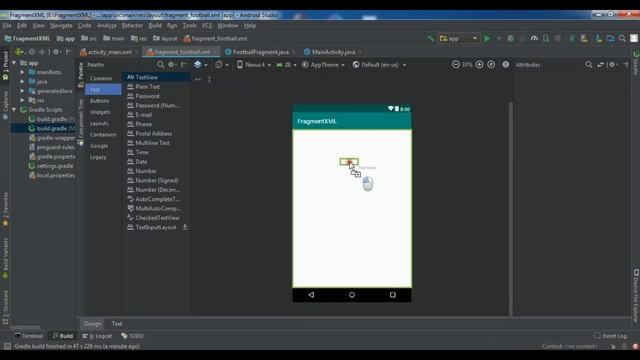Toggle the Palette vertical tab
Viewport: 640px width, 360px height.
(x=80, y=74)
